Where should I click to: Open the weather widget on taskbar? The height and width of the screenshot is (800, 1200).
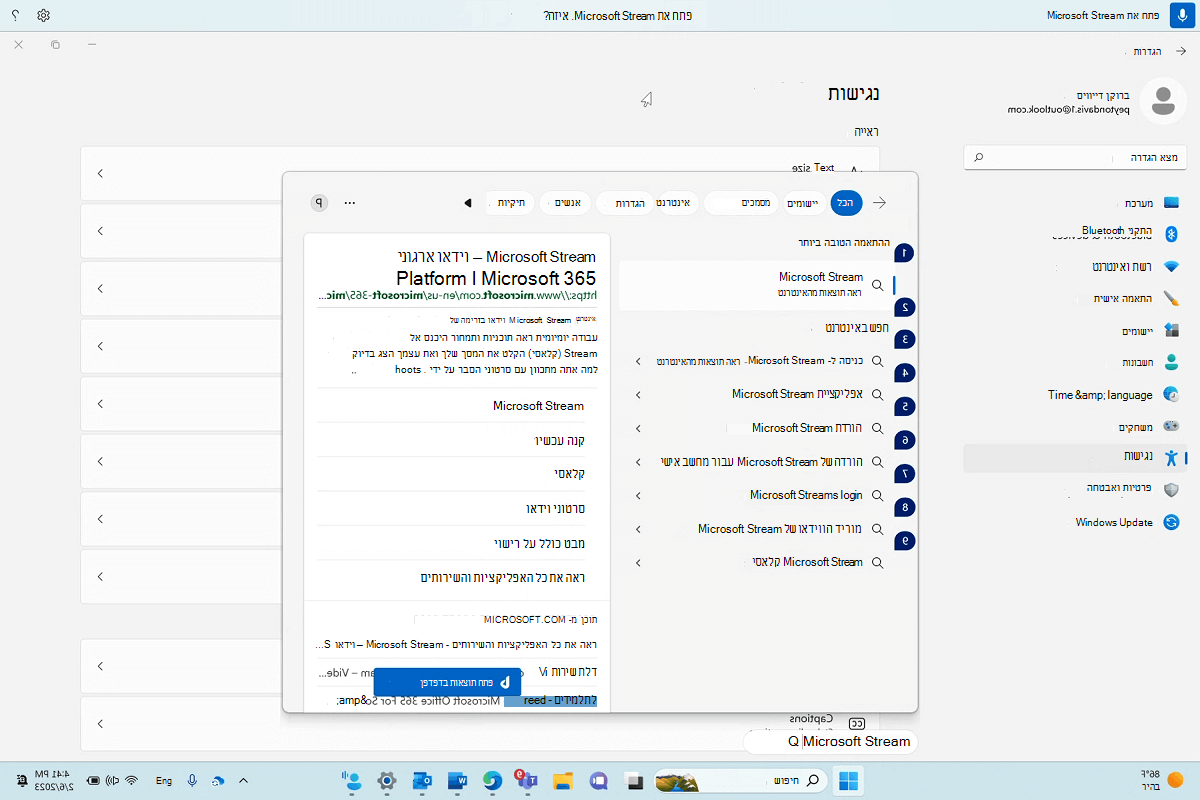[x=1160, y=779]
